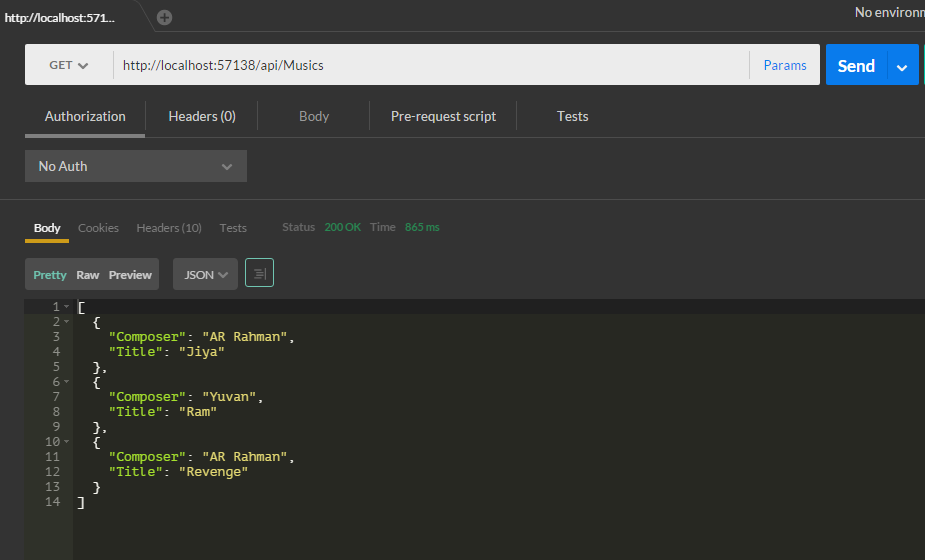Image resolution: width=925 pixels, height=560 pixels.
Task: Click the "Revenge" title value
Action: point(213,472)
